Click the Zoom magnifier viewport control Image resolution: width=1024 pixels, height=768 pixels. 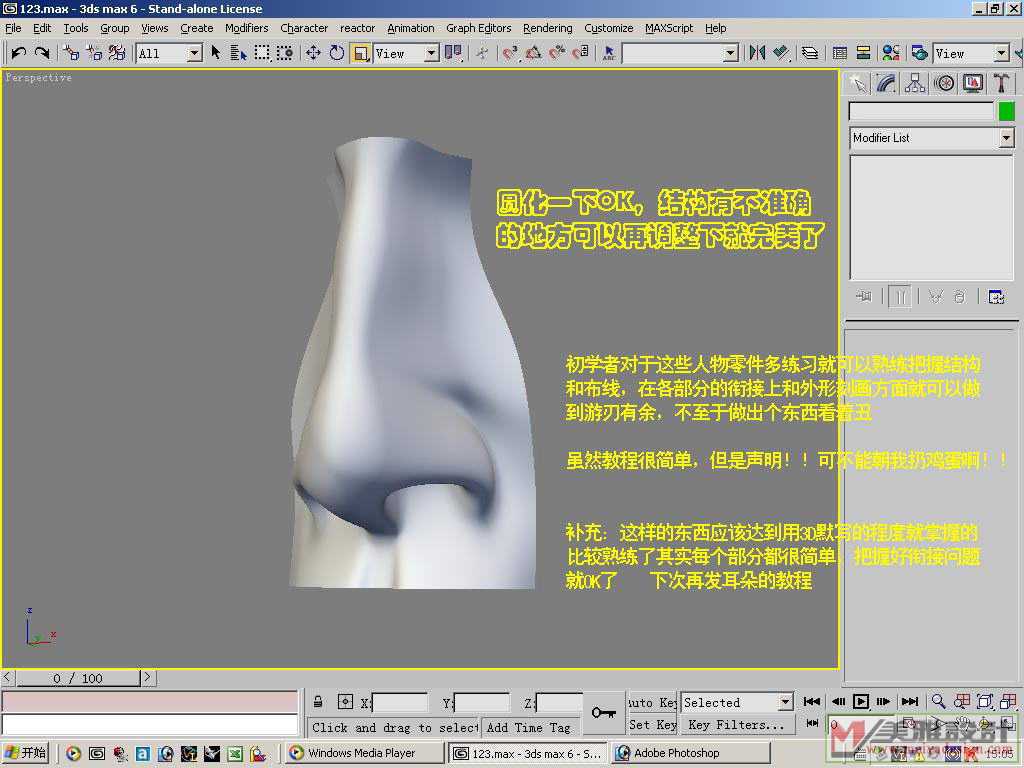click(938, 702)
